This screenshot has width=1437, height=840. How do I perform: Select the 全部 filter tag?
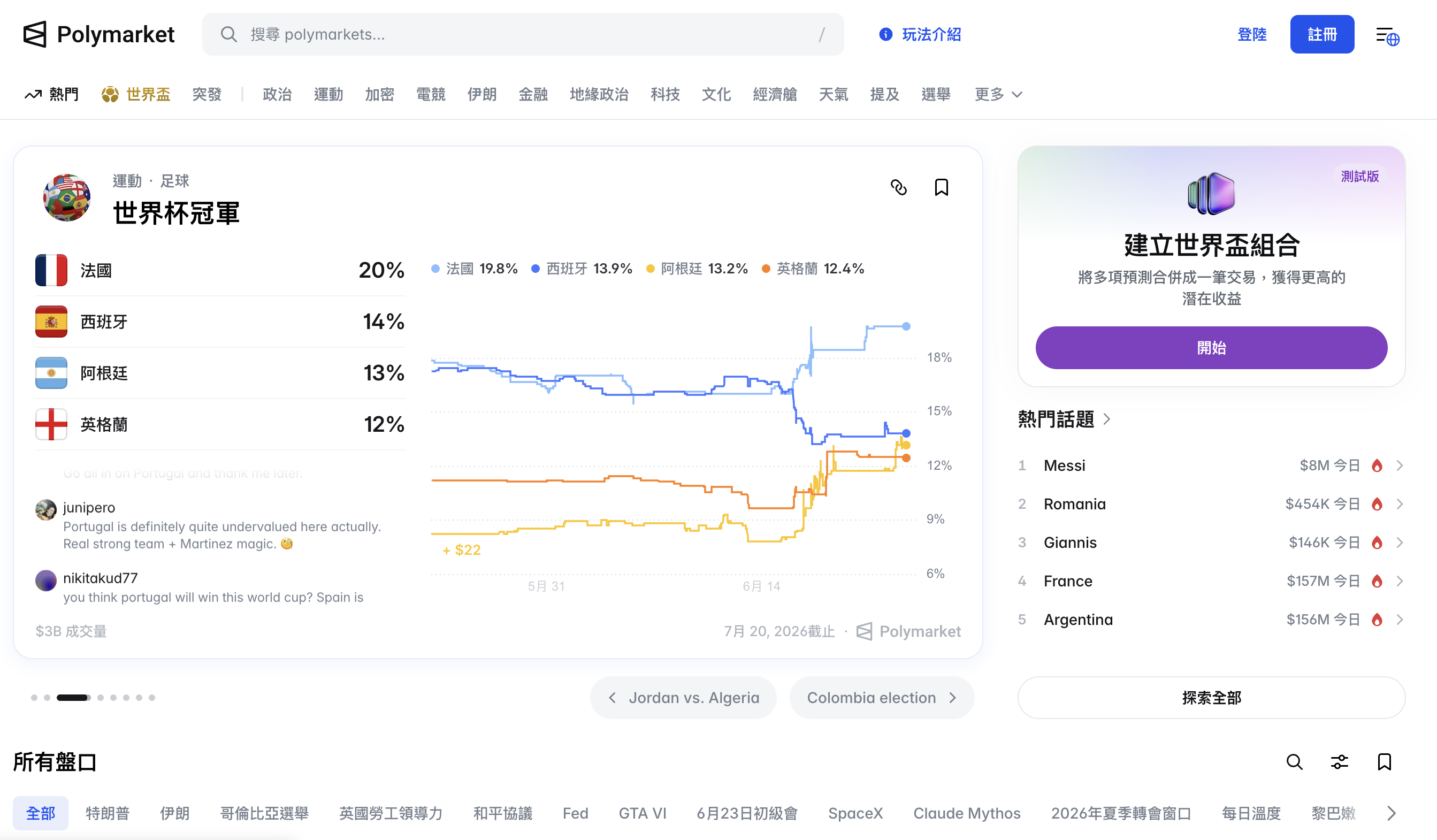click(41, 813)
